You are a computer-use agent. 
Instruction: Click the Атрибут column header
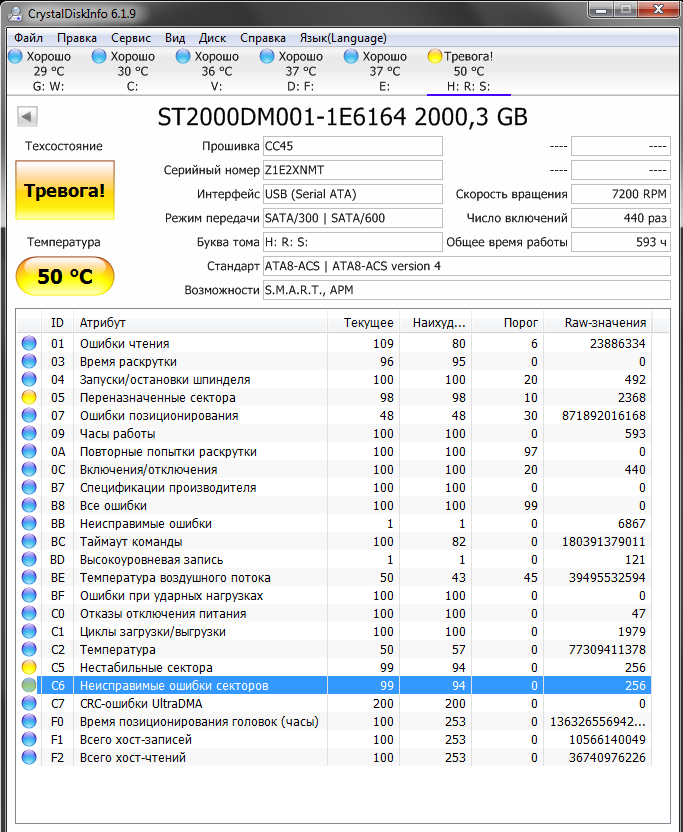click(x=200, y=323)
